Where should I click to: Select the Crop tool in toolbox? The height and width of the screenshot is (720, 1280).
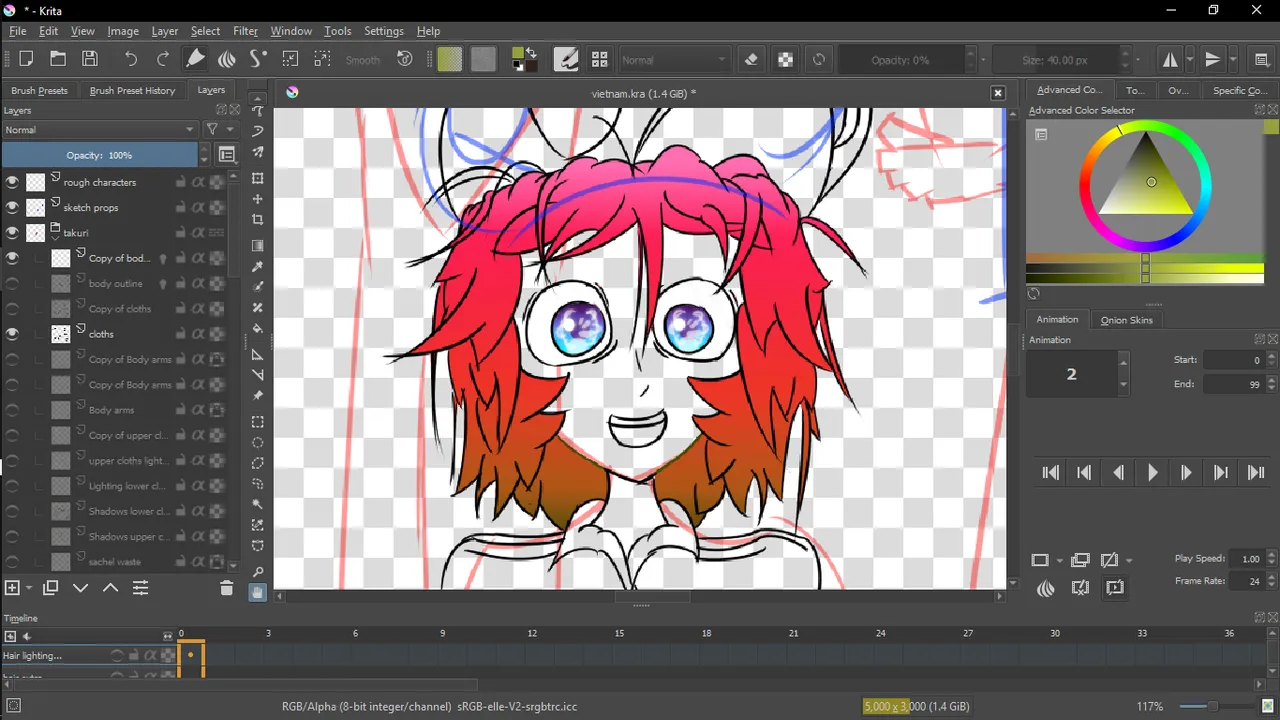pos(258,220)
